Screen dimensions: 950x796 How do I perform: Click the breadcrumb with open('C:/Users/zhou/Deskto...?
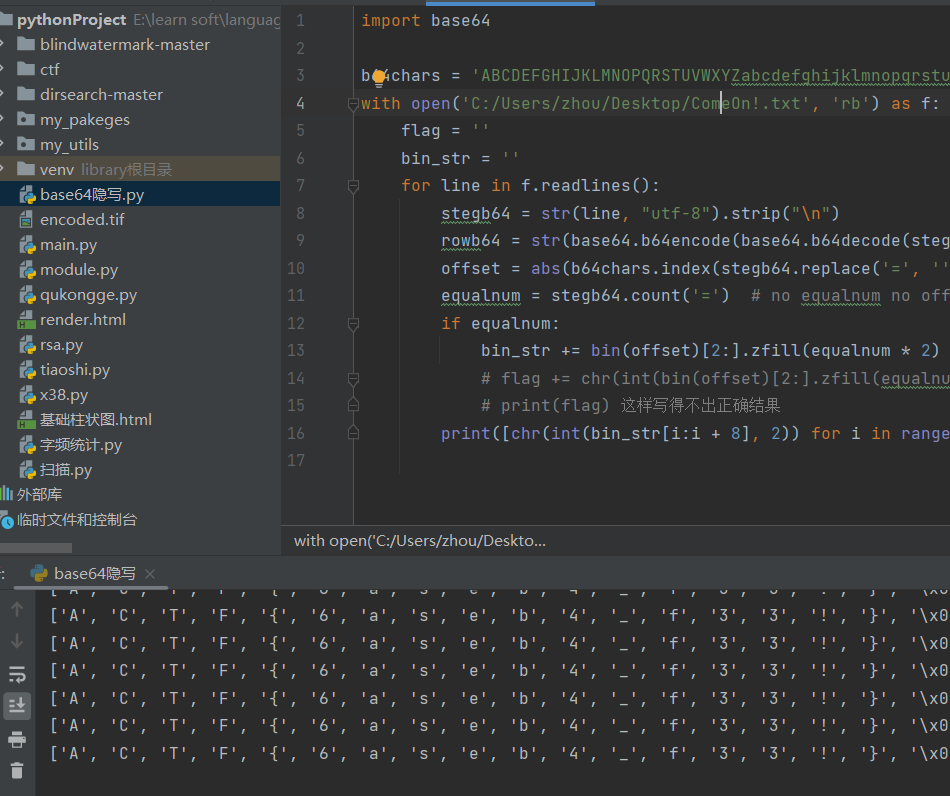tap(420, 541)
